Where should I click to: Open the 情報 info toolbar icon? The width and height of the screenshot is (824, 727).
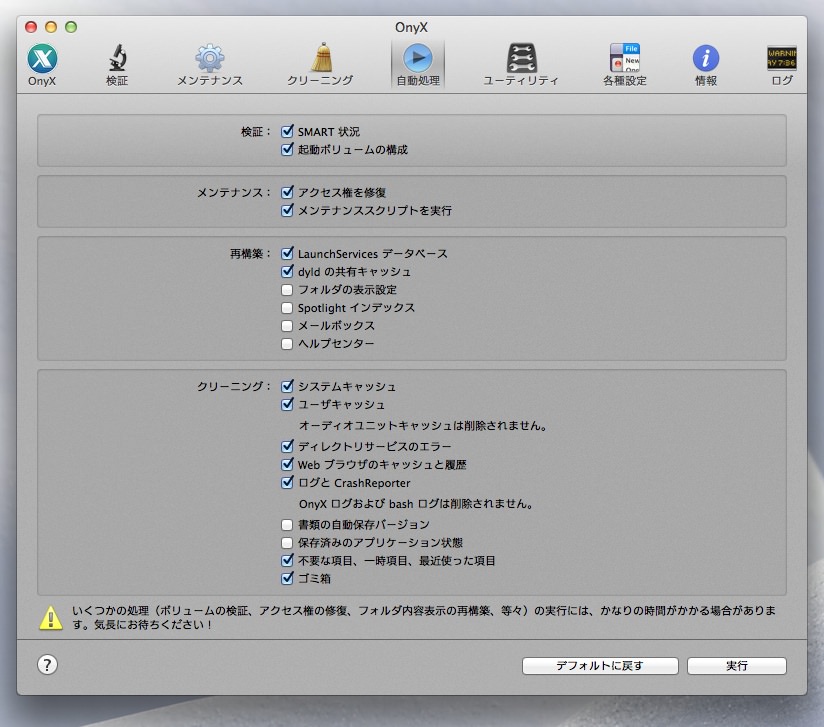click(706, 65)
